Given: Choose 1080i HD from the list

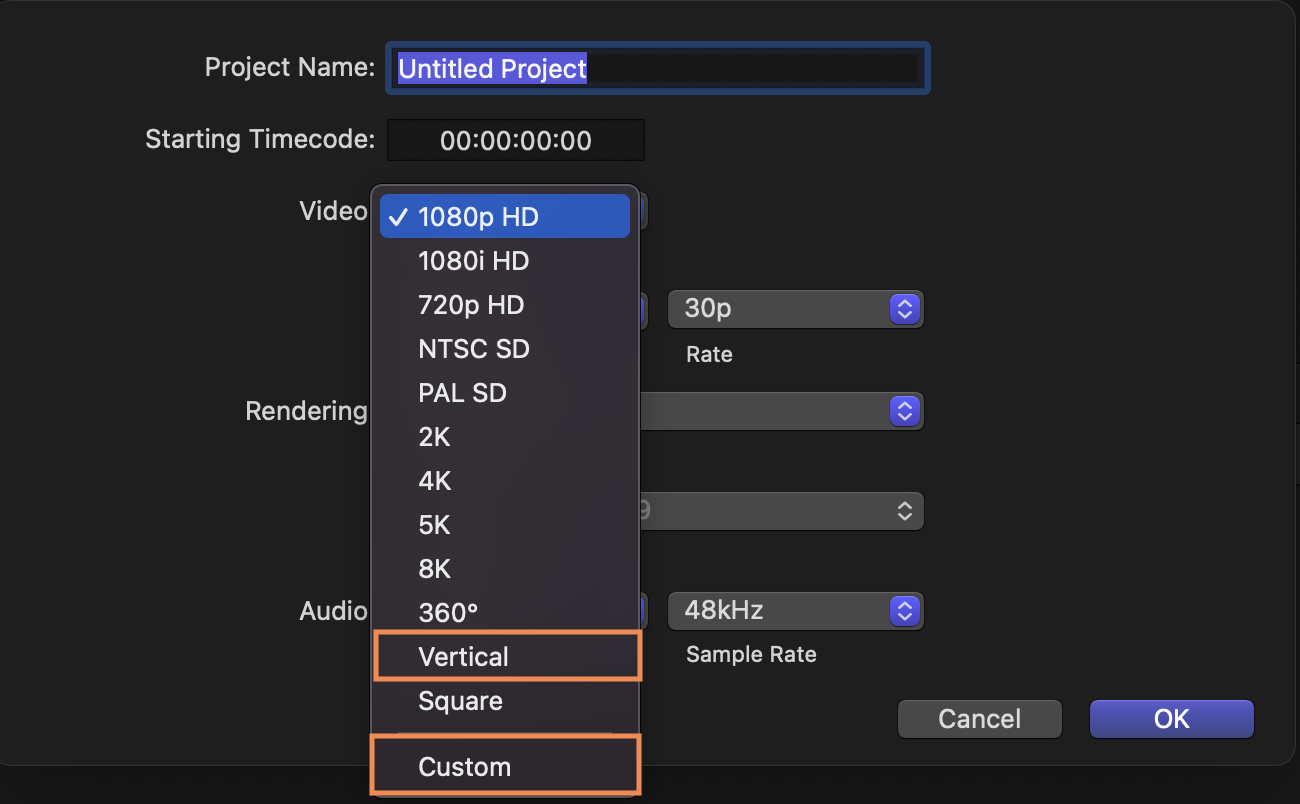Looking at the screenshot, I should click(x=505, y=261).
